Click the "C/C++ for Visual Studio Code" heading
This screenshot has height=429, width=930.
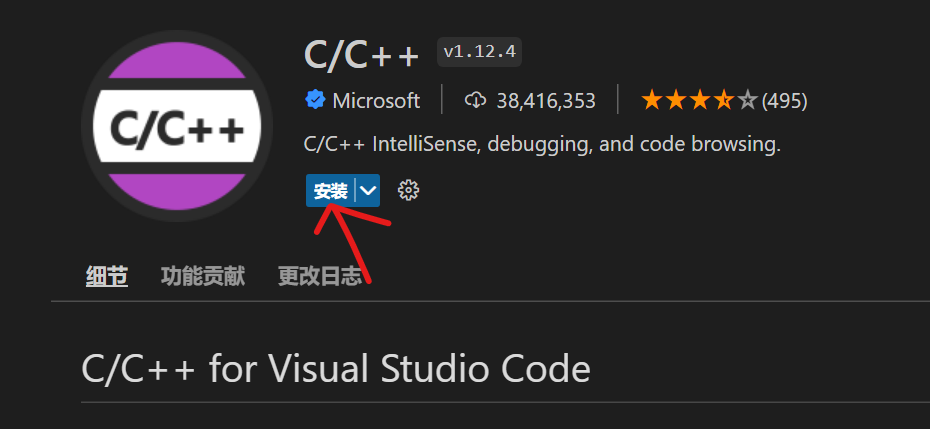point(335,369)
